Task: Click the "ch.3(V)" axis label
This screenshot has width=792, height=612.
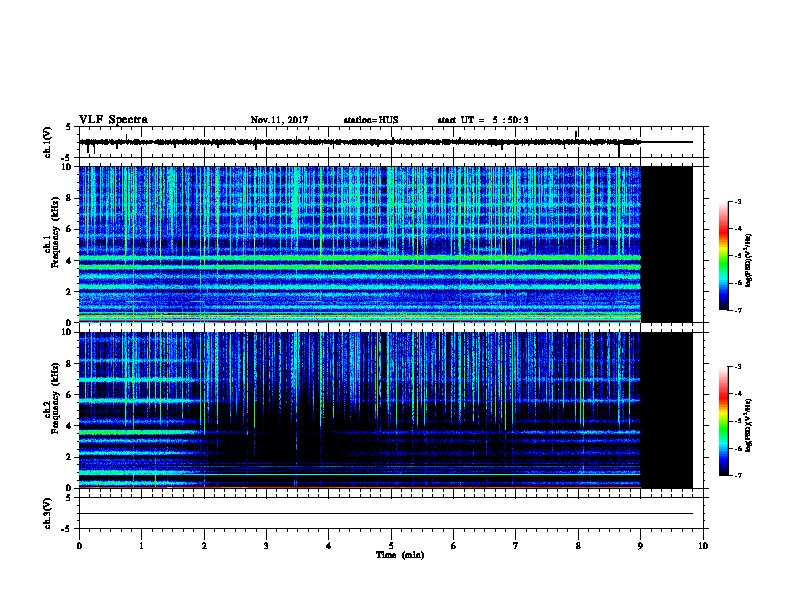Action: click(48, 513)
